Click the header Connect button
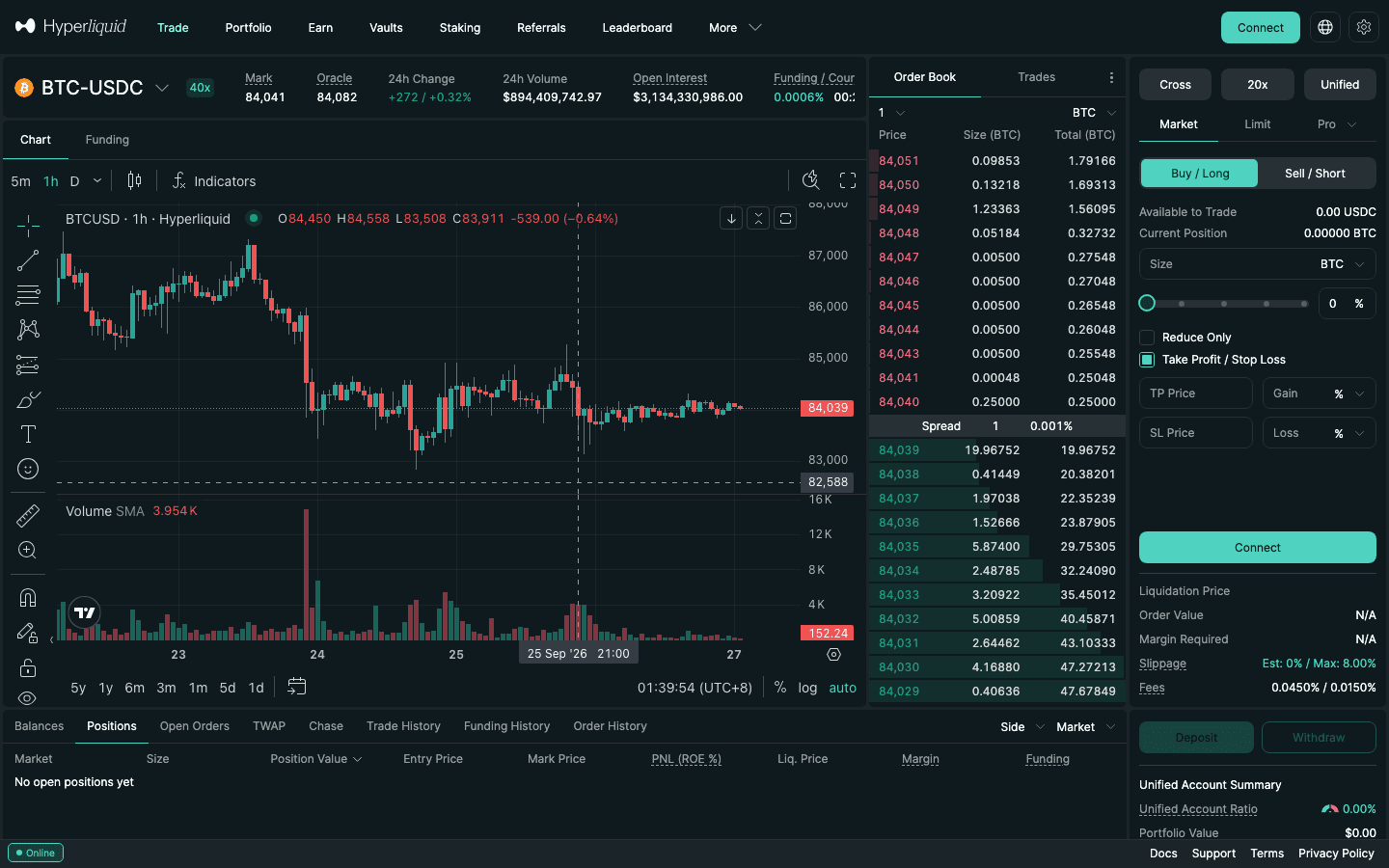1389x868 pixels. [1260, 28]
